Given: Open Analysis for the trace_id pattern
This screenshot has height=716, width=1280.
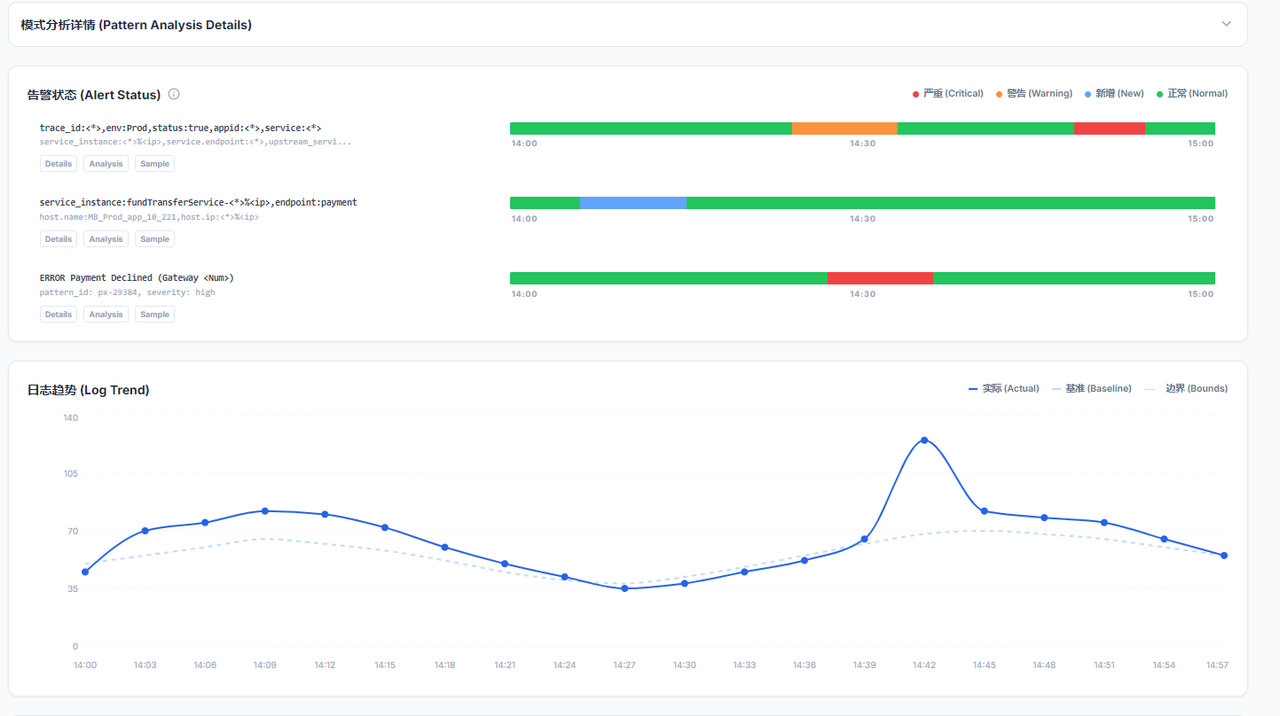Looking at the screenshot, I should pyautogui.click(x=105, y=164).
